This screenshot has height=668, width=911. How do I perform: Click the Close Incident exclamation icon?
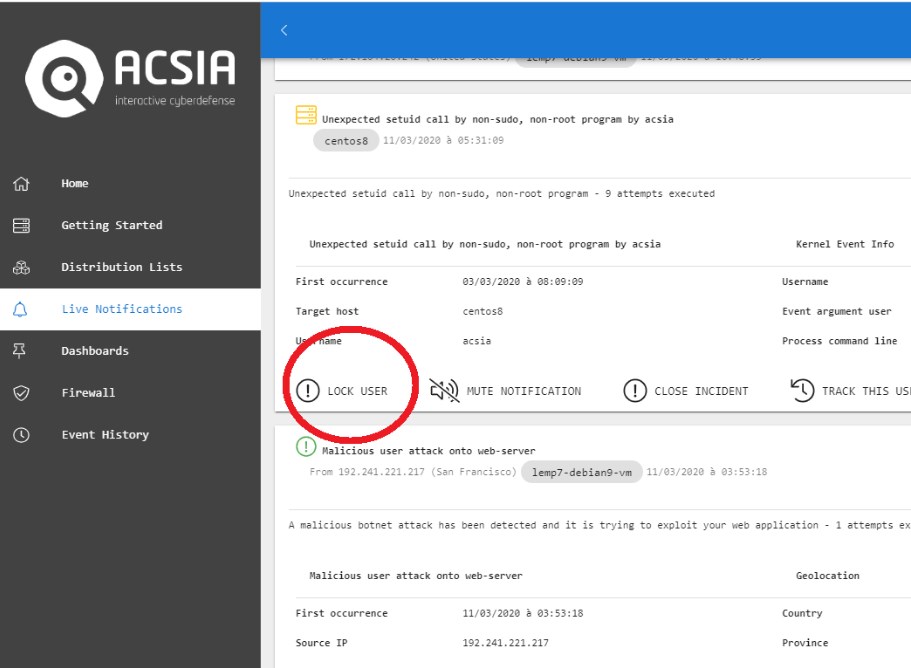coord(635,390)
